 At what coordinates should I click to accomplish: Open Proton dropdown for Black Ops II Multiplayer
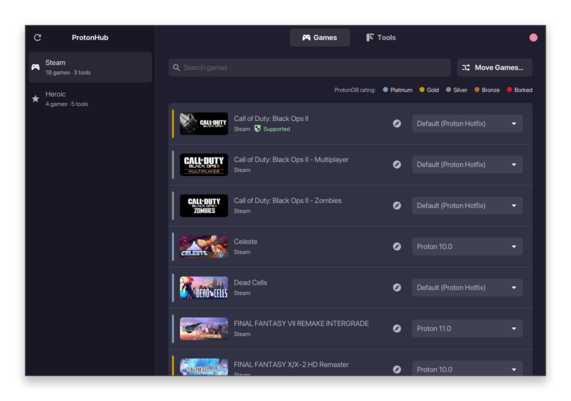point(467,165)
